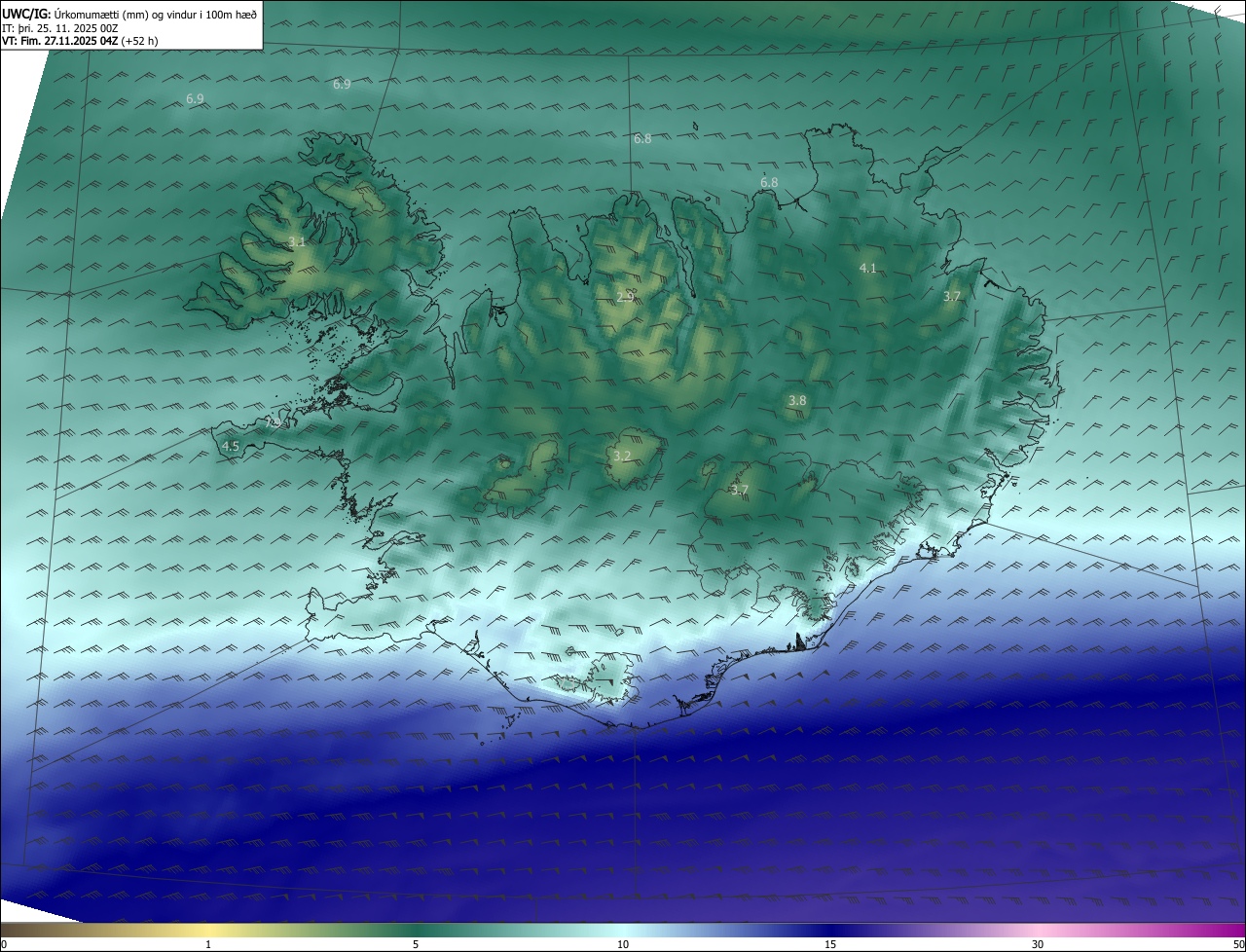Screen dimensions: 1246x952
Task: Click the 30 tick on the color scale
Action: (x=1038, y=944)
